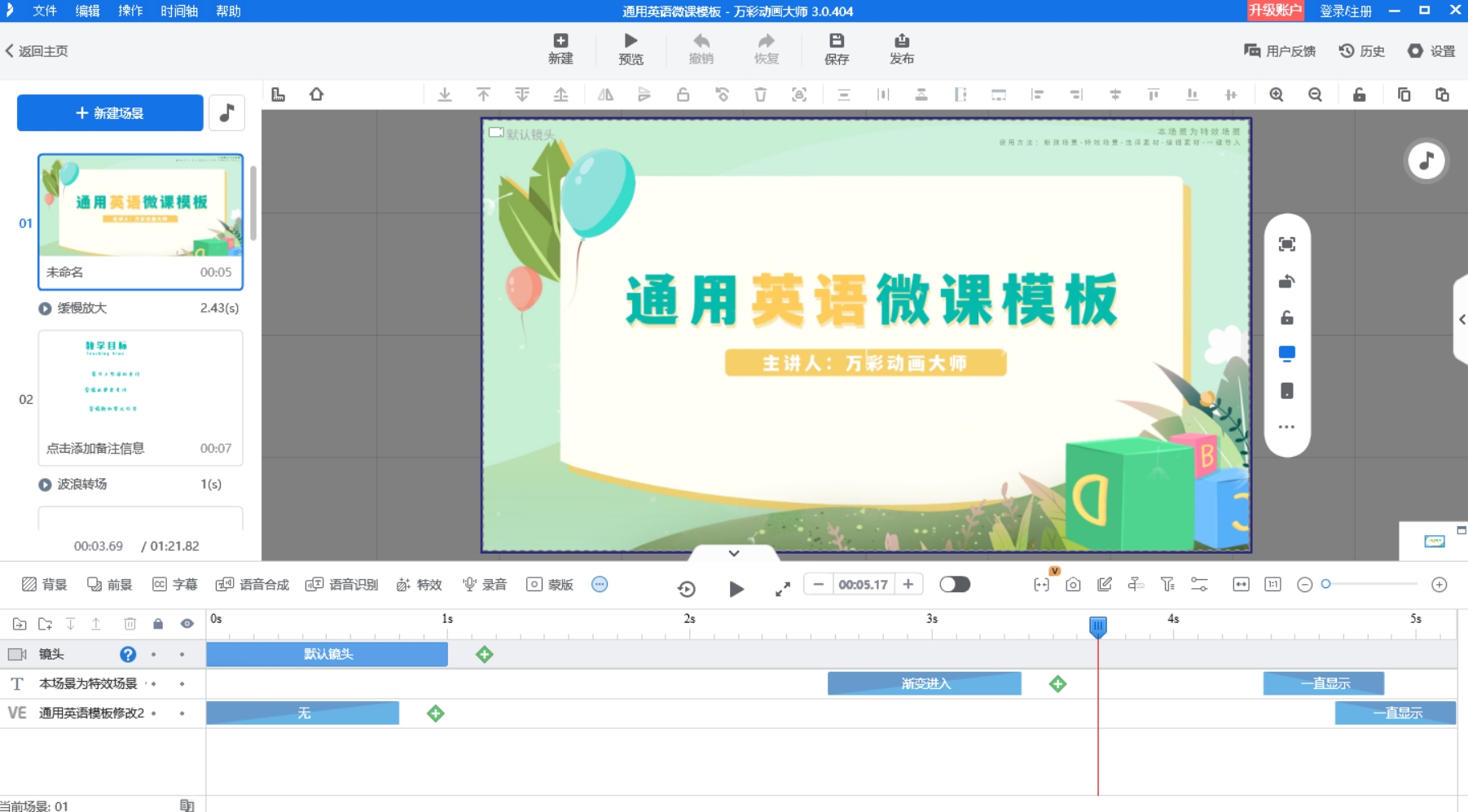Screen dimensions: 1468x812
Task: Toggle visibility dot on 镜头 layer
Action: [182, 655]
